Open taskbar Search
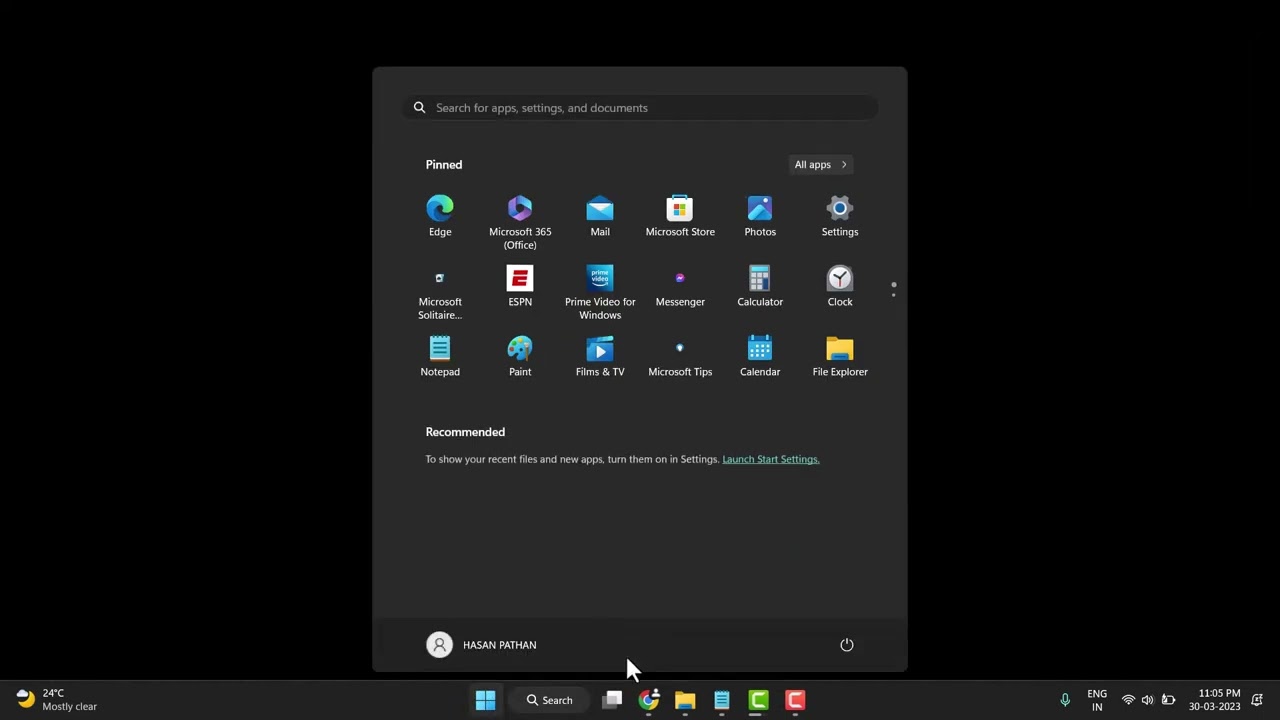Image resolution: width=1280 pixels, height=720 pixels. (550, 700)
